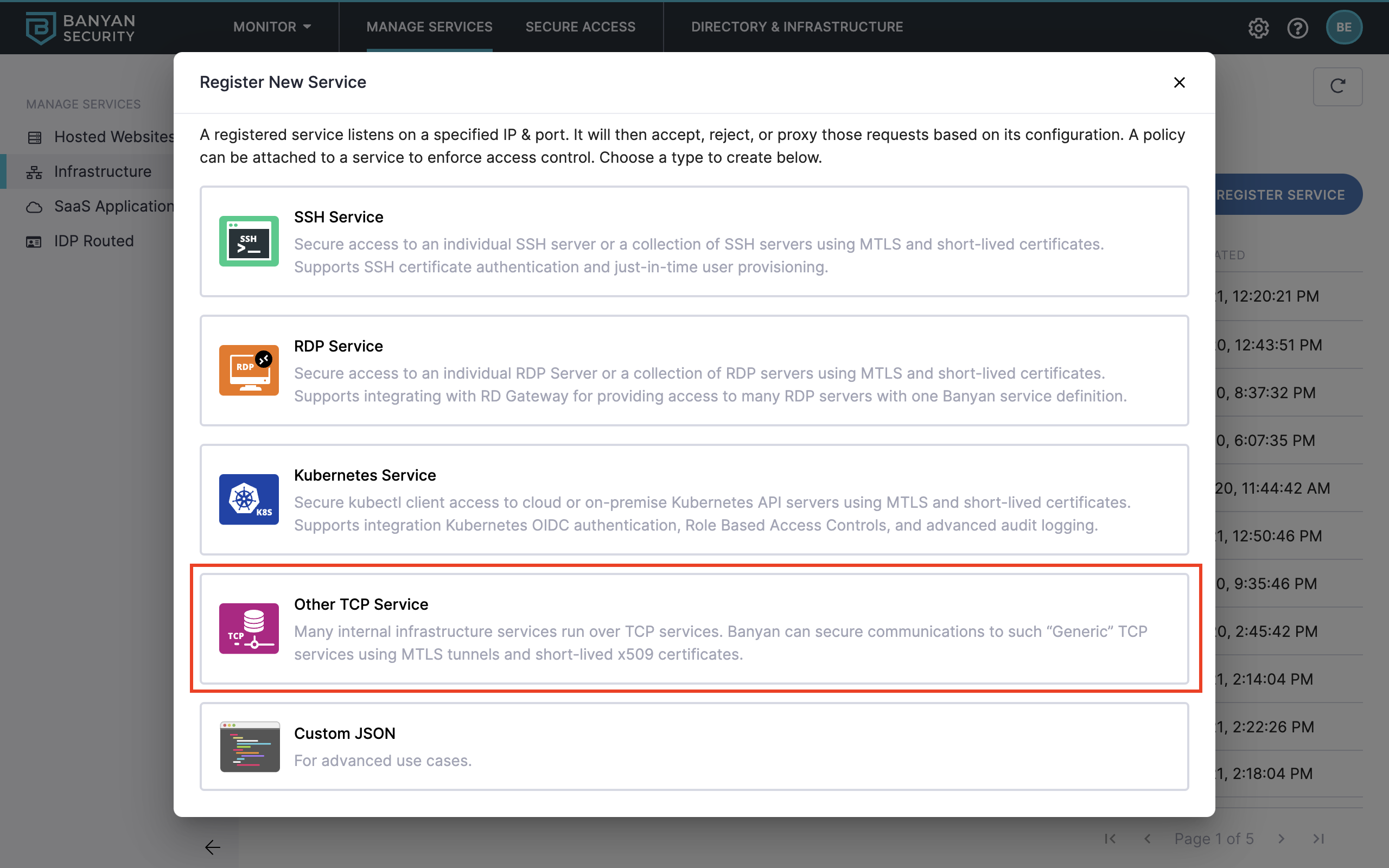
Task: Choose the Other TCP Service card
Action: [694, 629]
